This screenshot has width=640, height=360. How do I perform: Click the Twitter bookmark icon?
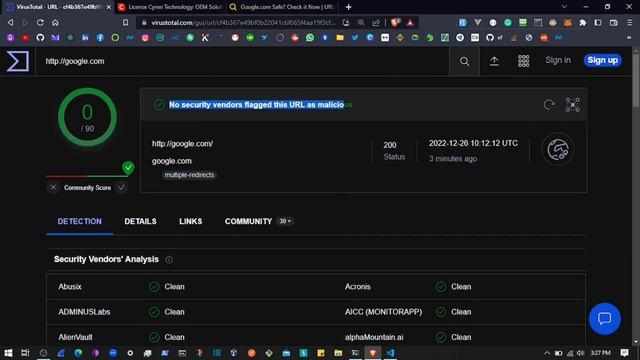pyautogui.click(x=355, y=38)
